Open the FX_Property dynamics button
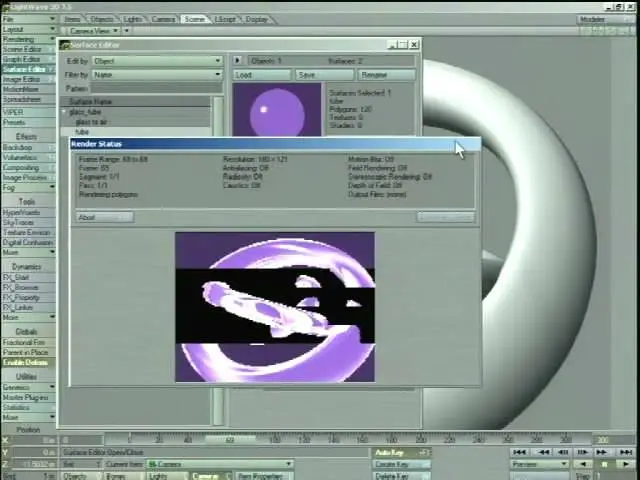The height and width of the screenshot is (480, 640). [29, 298]
